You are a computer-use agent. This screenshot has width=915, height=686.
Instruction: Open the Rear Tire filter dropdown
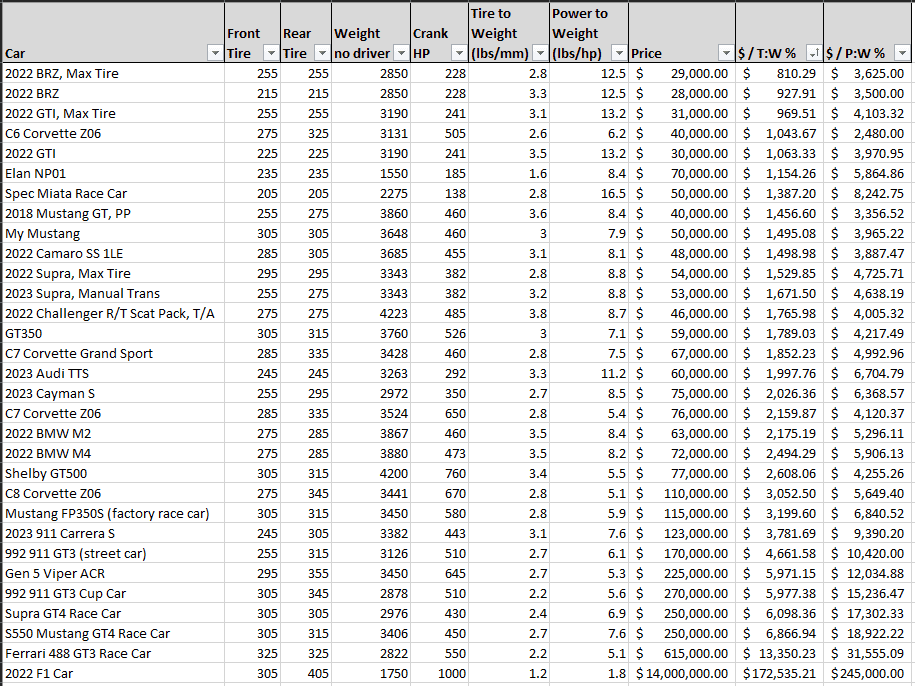(322, 53)
